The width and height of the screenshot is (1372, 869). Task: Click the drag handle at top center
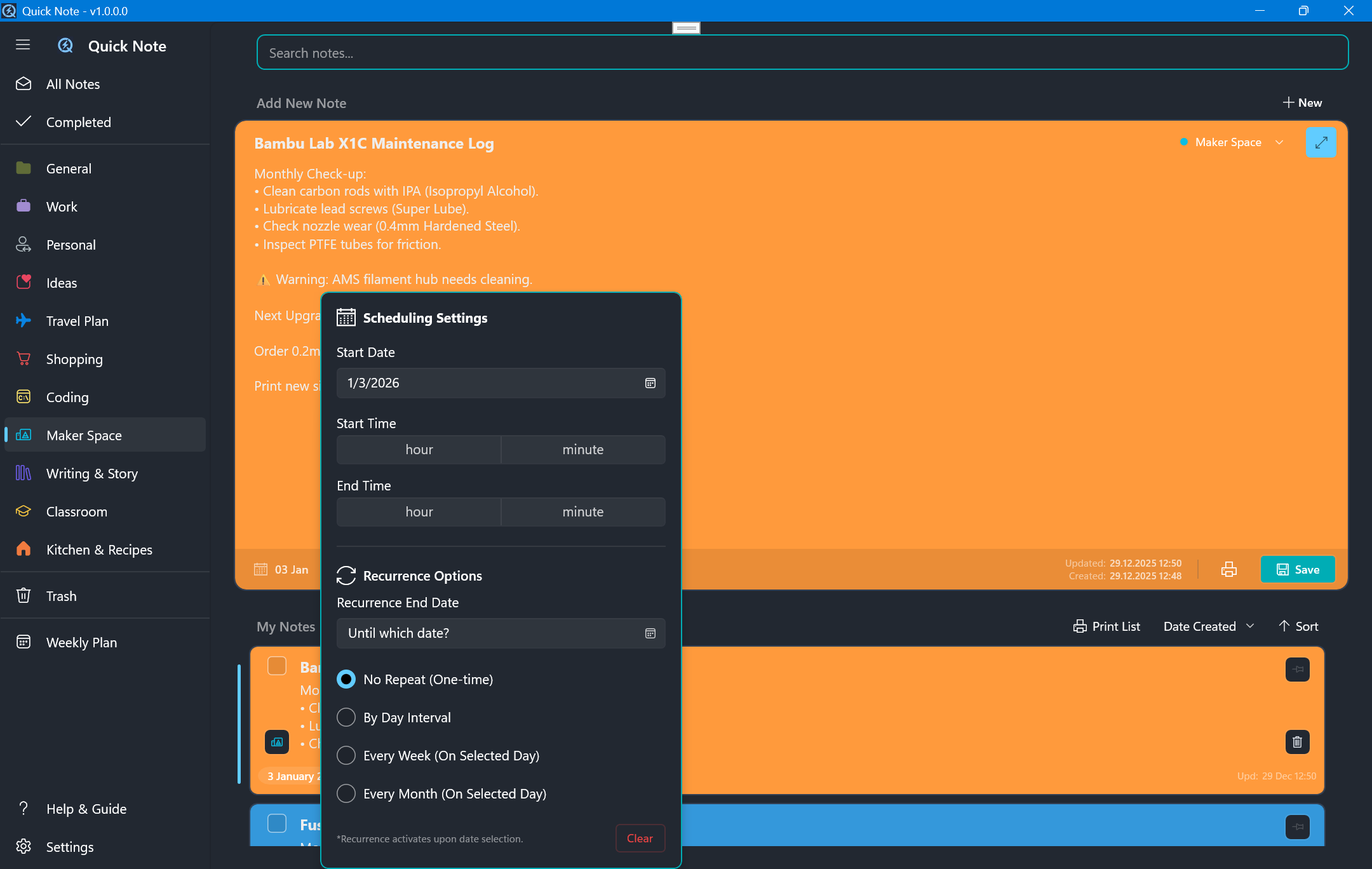[686, 27]
